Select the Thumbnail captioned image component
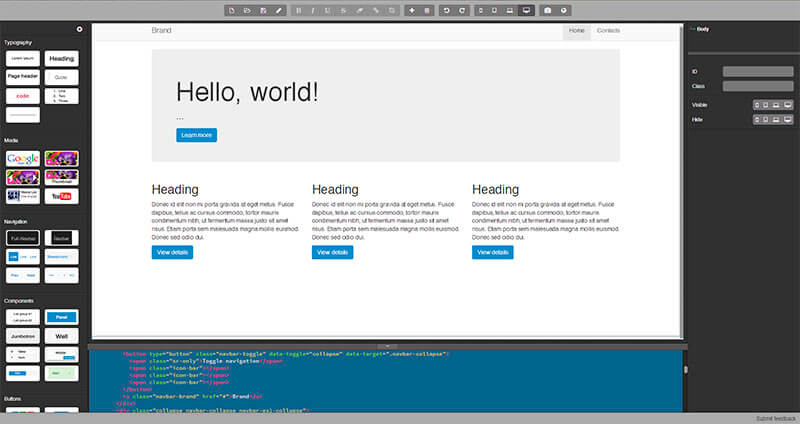The height and width of the screenshot is (424, 800). click(61, 178)
